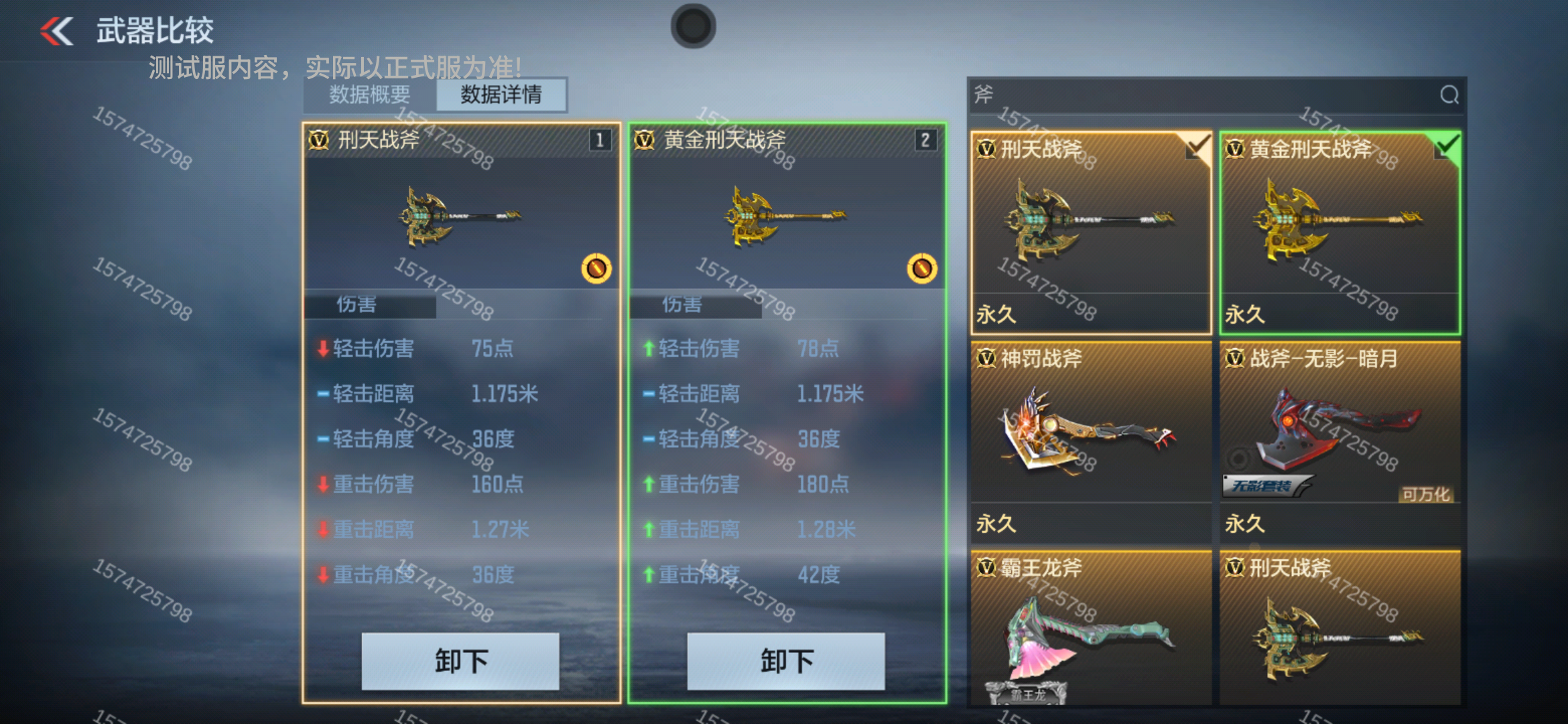Uncheck the checkmark on 刑天战斧 card
Image resolution: width=1568 pixels, height=724 pixels.
pos(1197,147)
